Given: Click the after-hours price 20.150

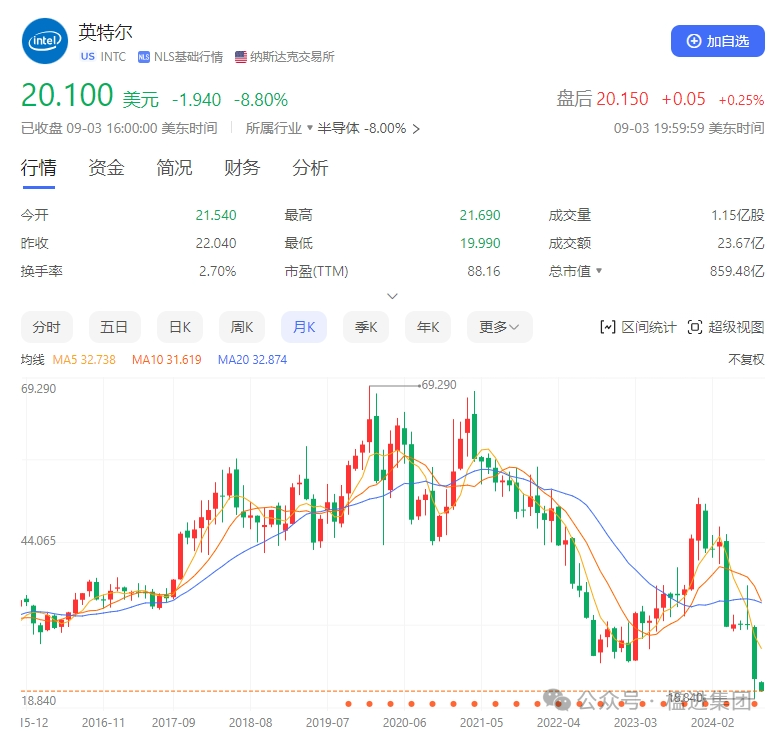Looking at the screenshot, I should coord(622,99).
